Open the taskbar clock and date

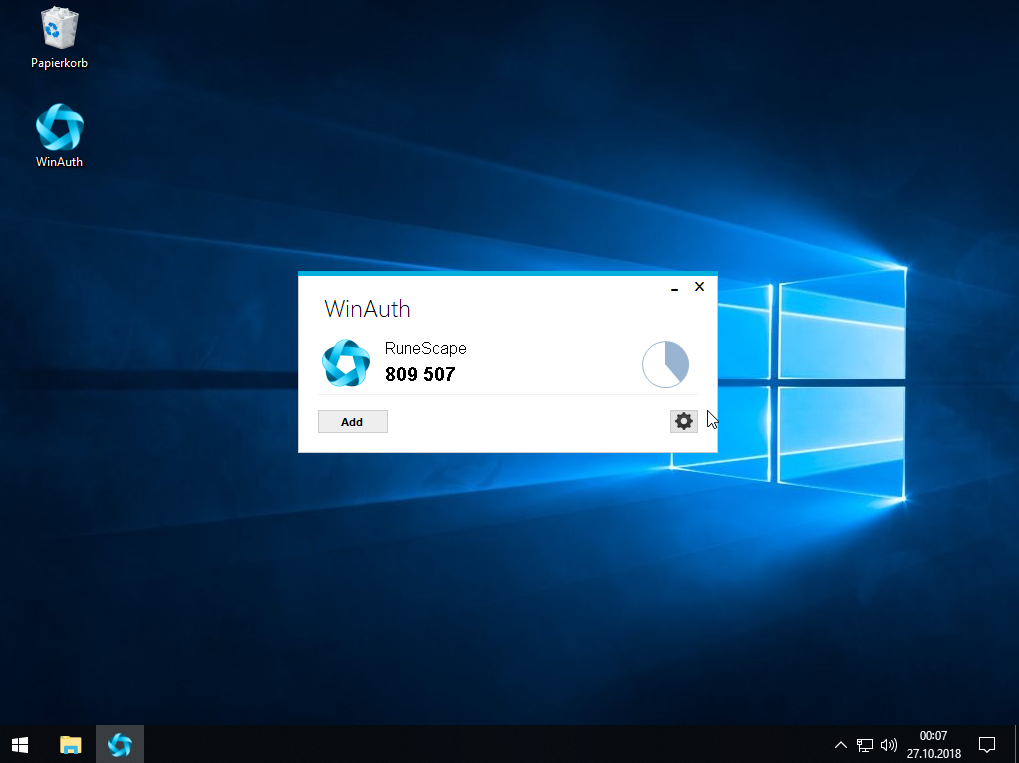[933, 744]
